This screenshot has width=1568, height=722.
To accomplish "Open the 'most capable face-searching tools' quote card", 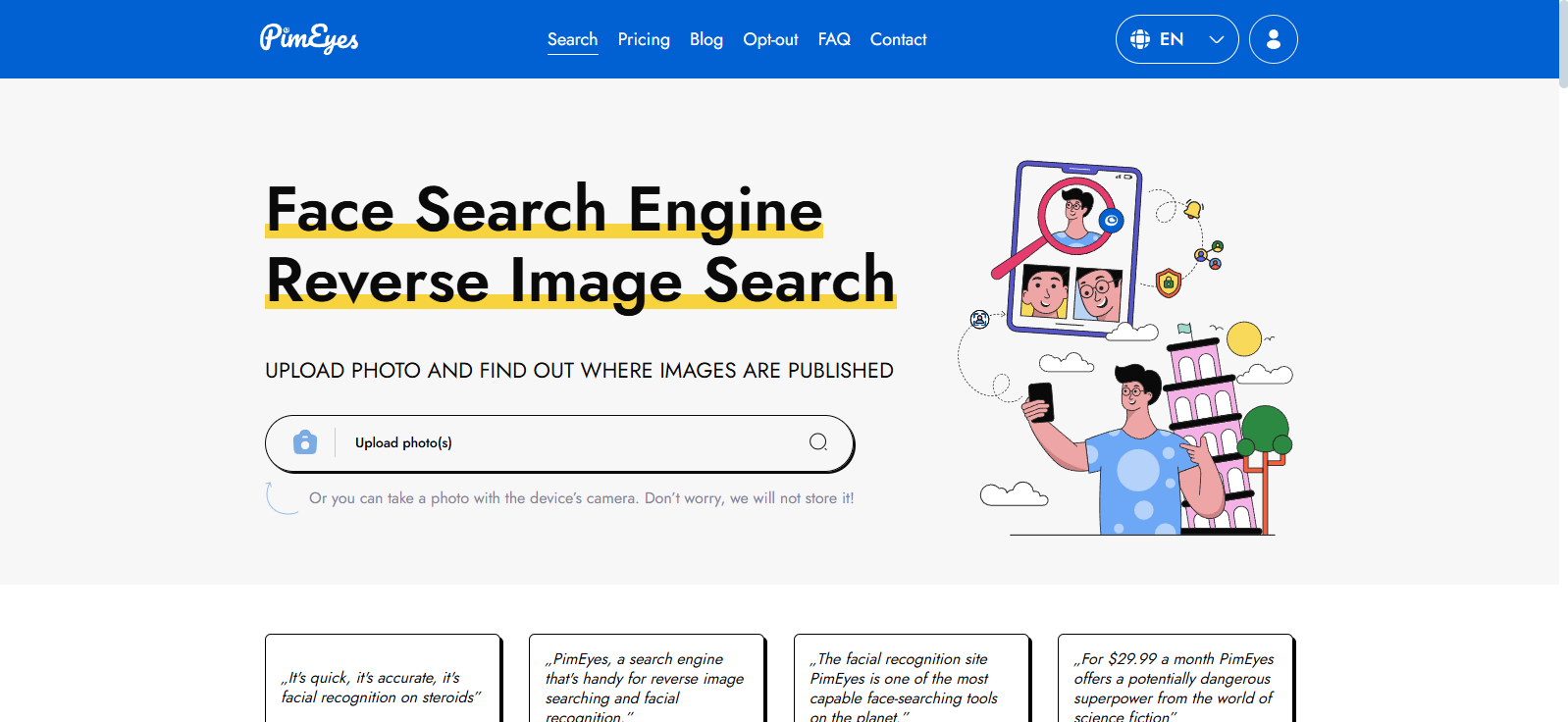I will (912, 679).
